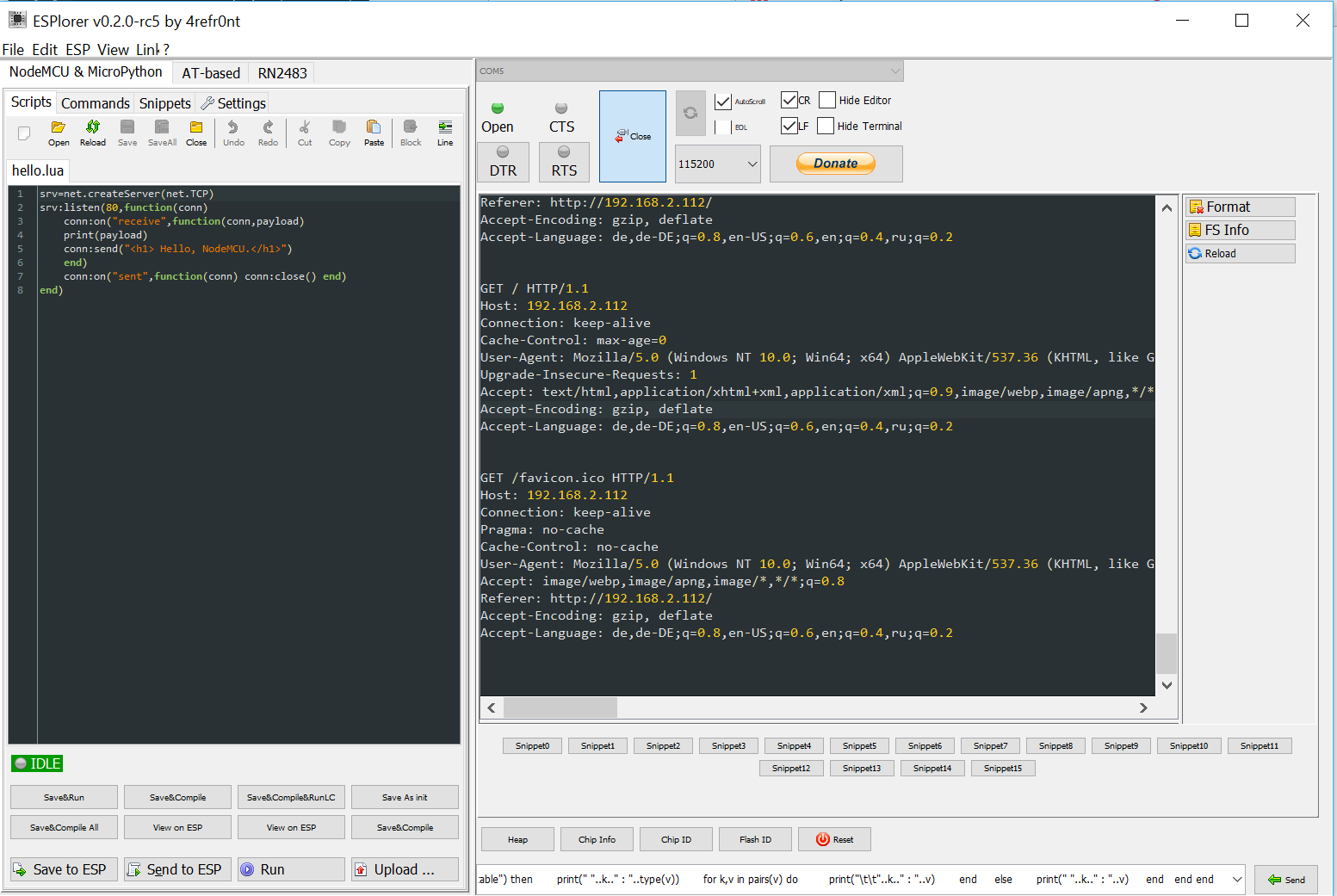This screenshot has width=1337, height=896.
Task: Click the Open file toolbar icon
Action: coord(59,133)
